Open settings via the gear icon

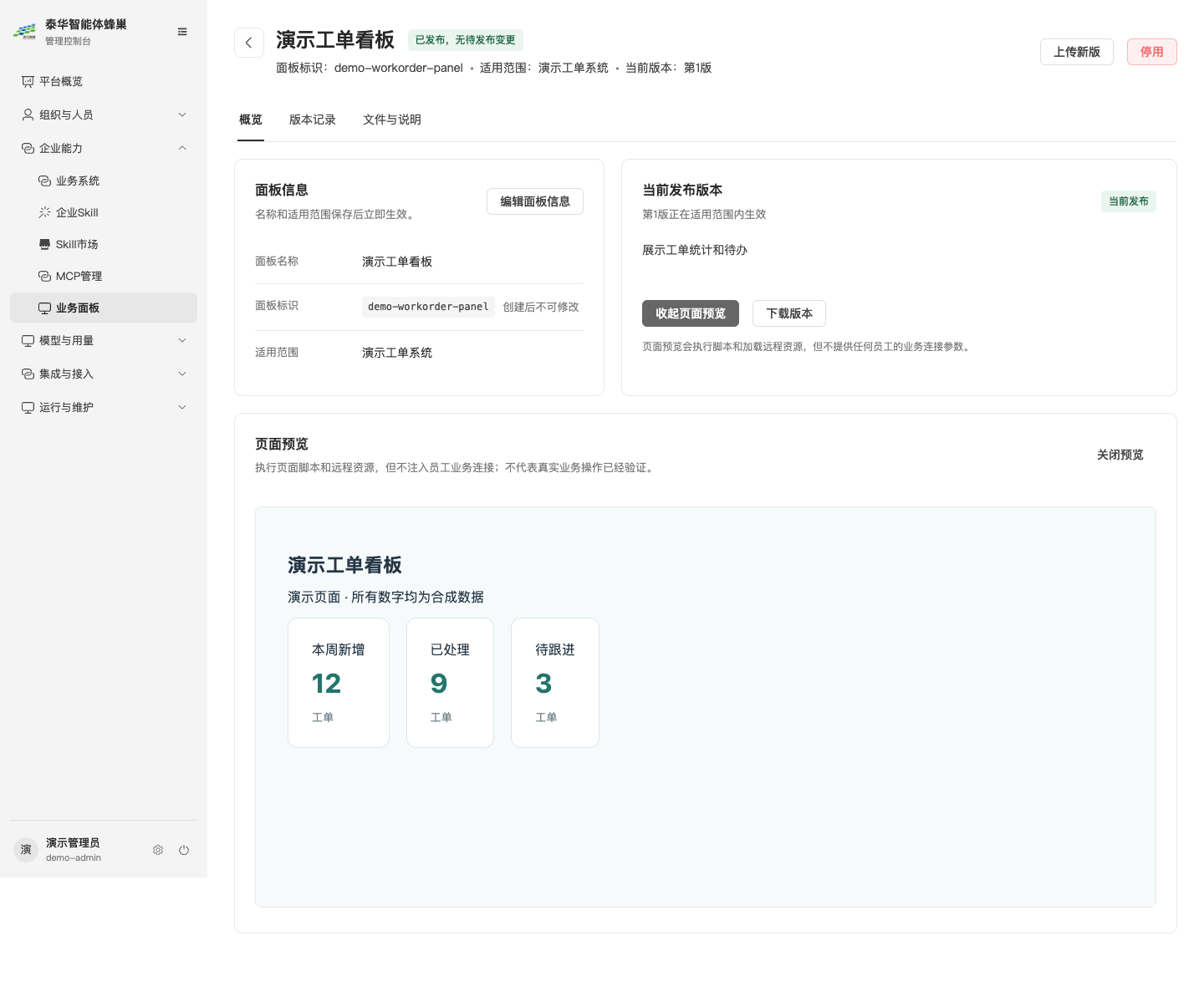tap(158, 850)
